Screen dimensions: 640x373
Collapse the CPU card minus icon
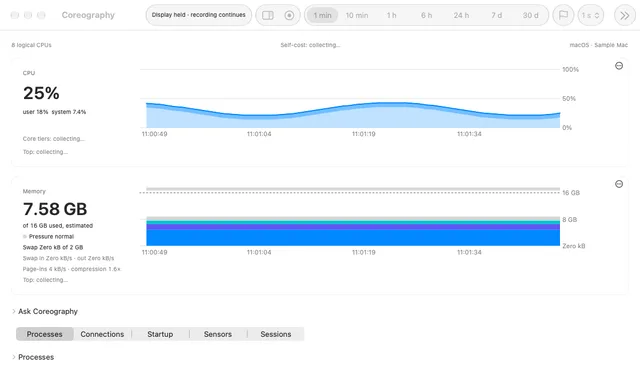pyautogui.click(x=619, y=66)
